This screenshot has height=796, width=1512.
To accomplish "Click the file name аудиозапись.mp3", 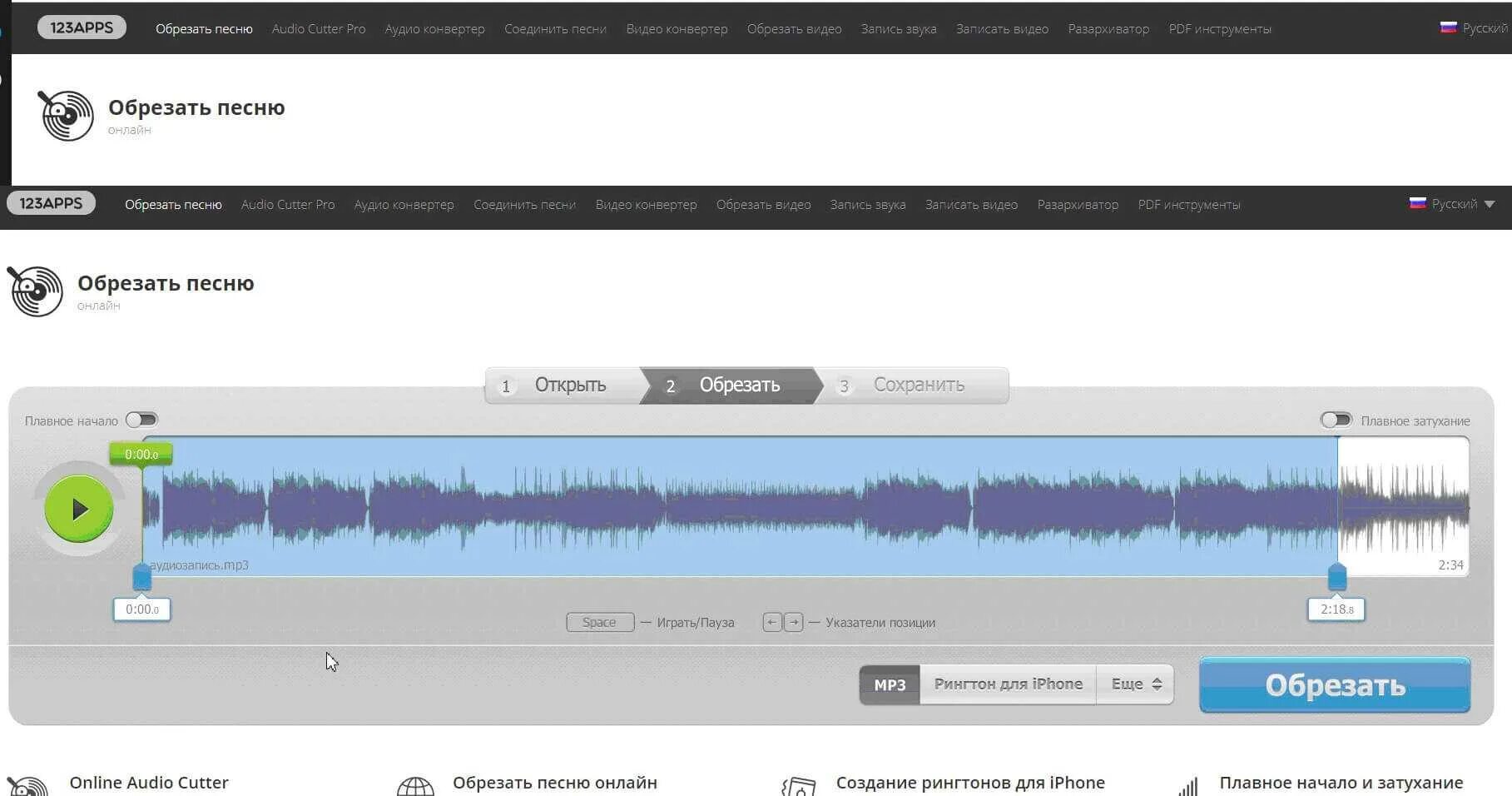I will 199,565.
